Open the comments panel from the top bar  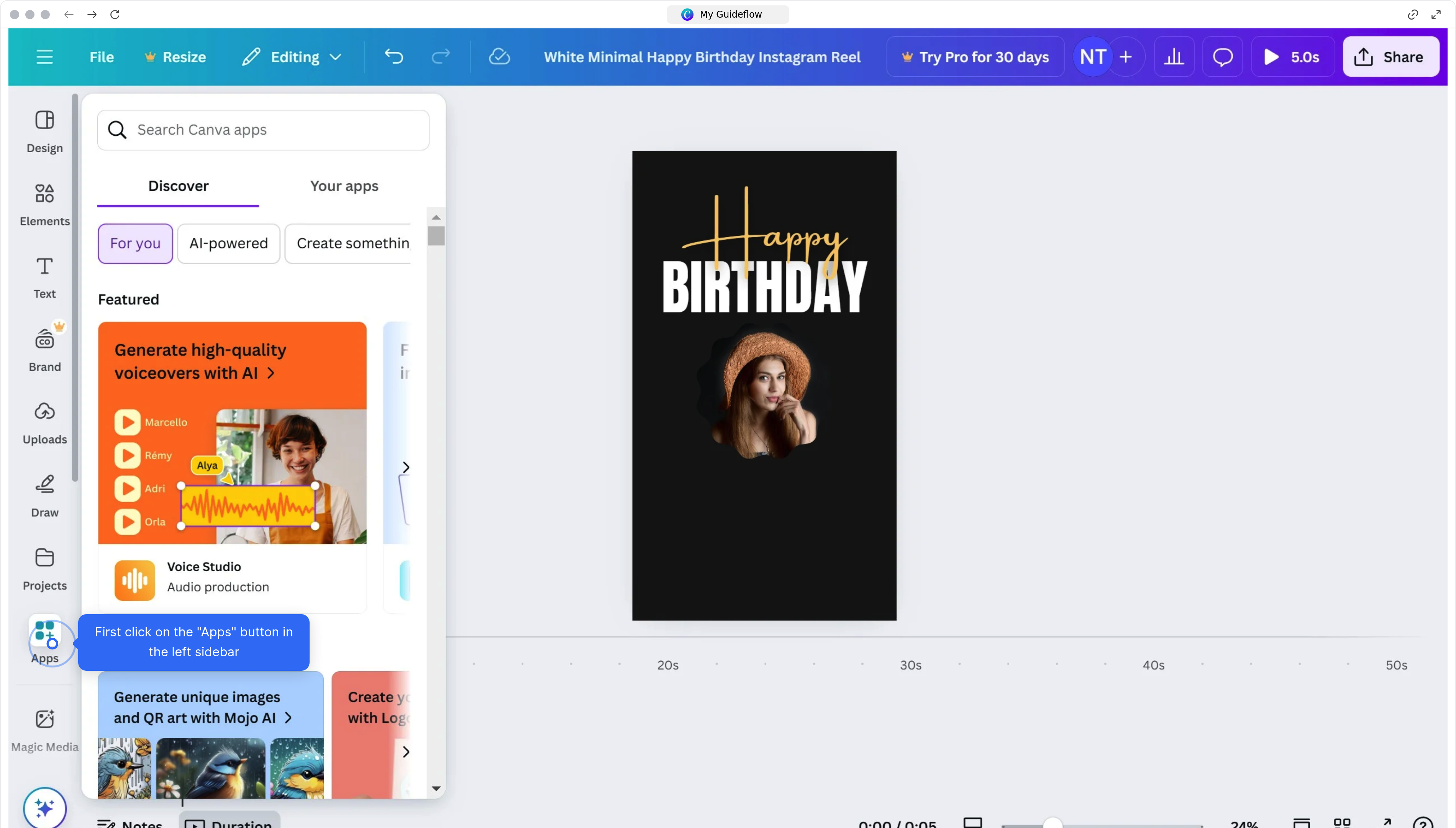click(x=1222, y=56)
